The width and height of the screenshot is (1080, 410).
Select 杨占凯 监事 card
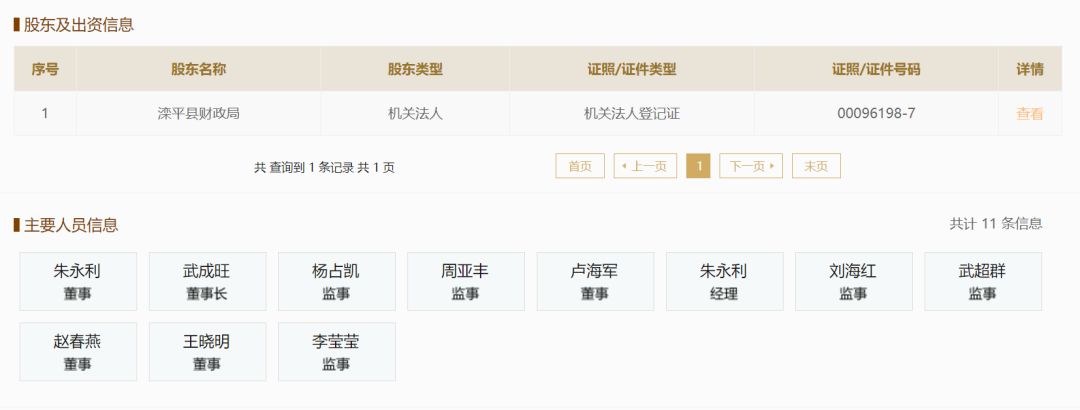click(x=336, y=281)
